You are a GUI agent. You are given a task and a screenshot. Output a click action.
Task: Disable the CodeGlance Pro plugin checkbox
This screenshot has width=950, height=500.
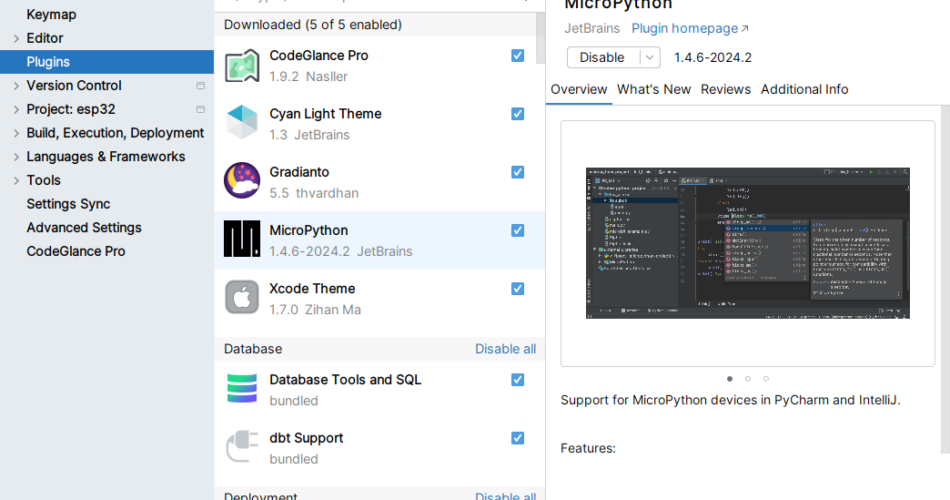coord(517,56)
